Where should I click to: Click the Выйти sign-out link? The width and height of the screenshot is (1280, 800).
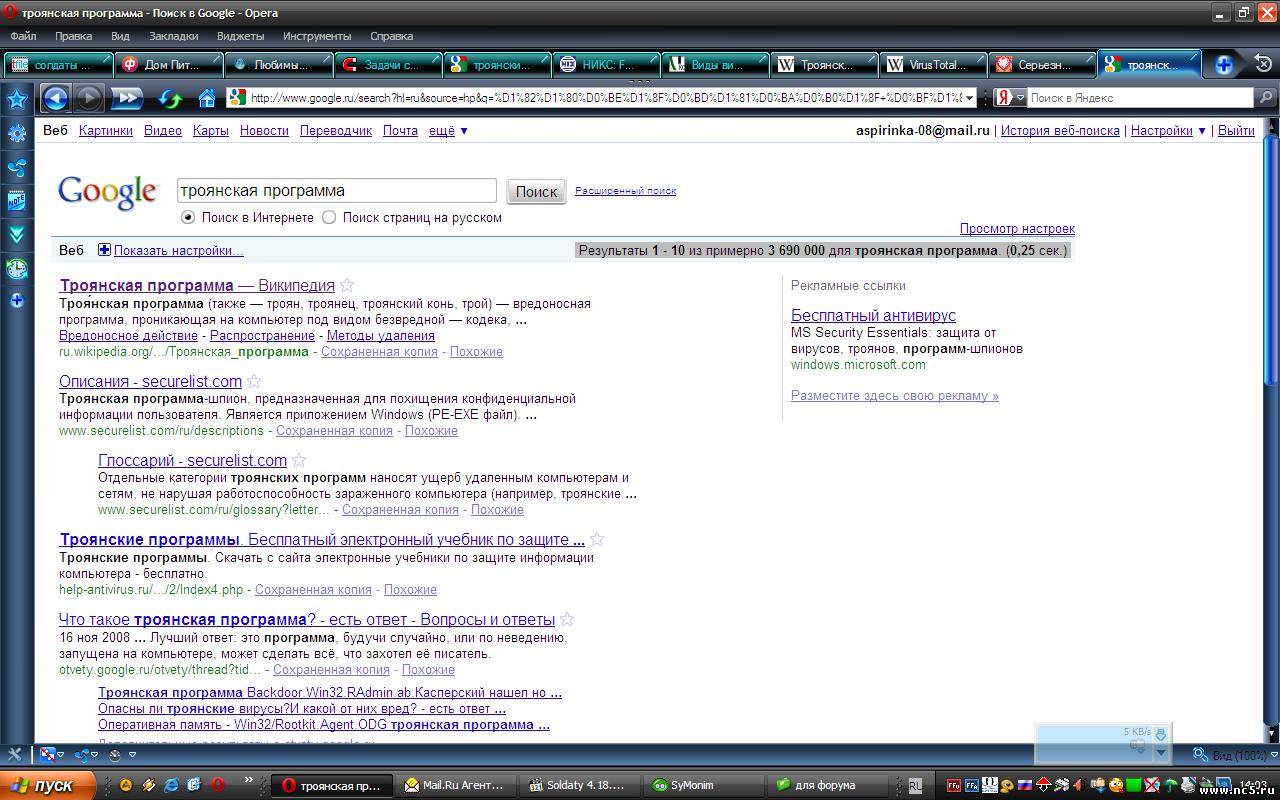coord(1236,131)
